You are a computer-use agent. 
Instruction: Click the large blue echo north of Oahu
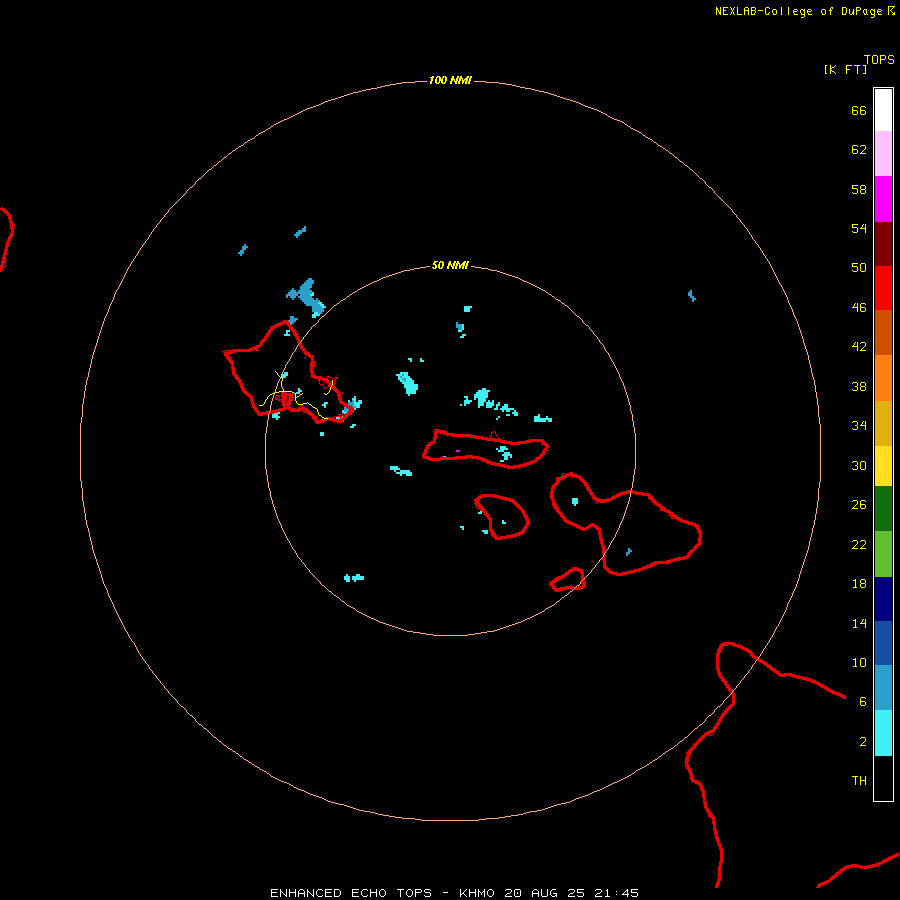pos(307,297)
